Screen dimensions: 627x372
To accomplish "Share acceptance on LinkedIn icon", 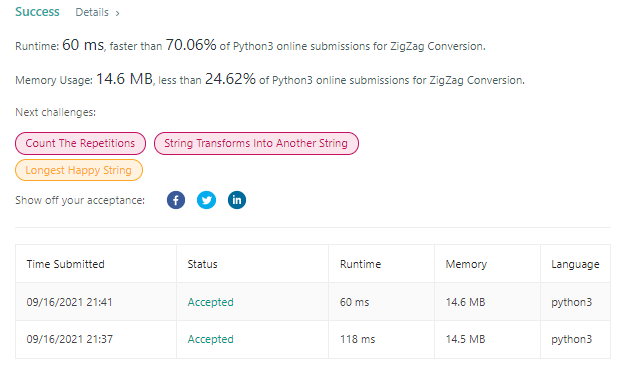I will (237, 200).
